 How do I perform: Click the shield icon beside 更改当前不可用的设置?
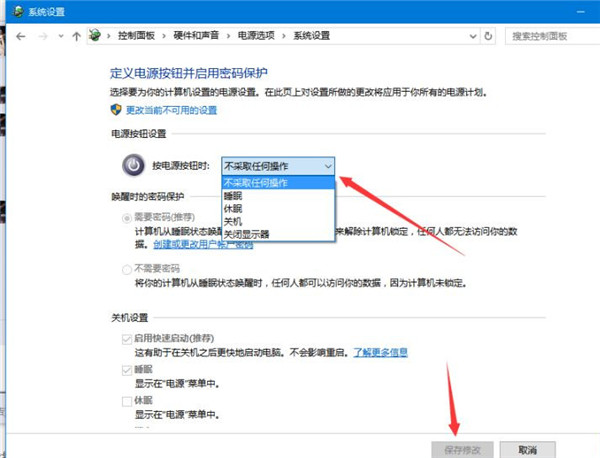(x=116, y=108)
